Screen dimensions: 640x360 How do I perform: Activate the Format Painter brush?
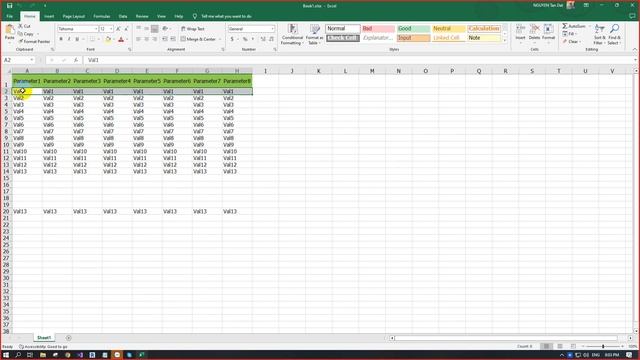[x=34, y=42]
